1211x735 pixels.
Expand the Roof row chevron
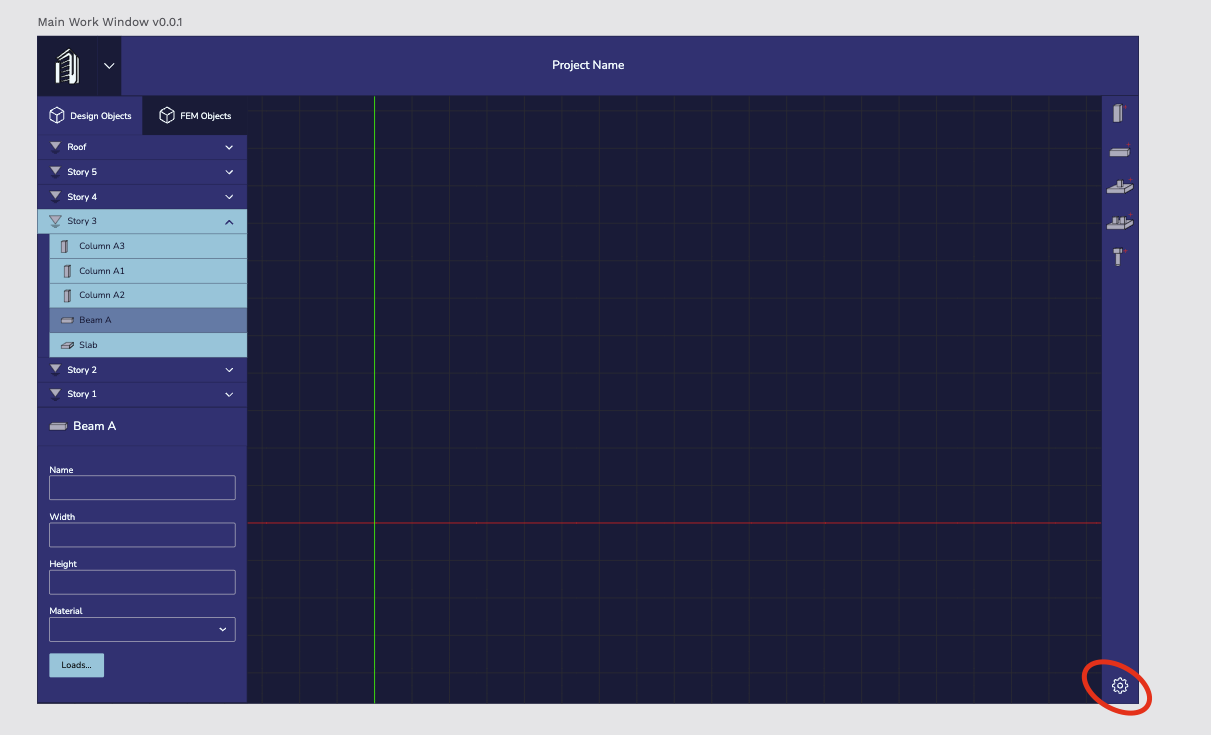pos(229,147)
